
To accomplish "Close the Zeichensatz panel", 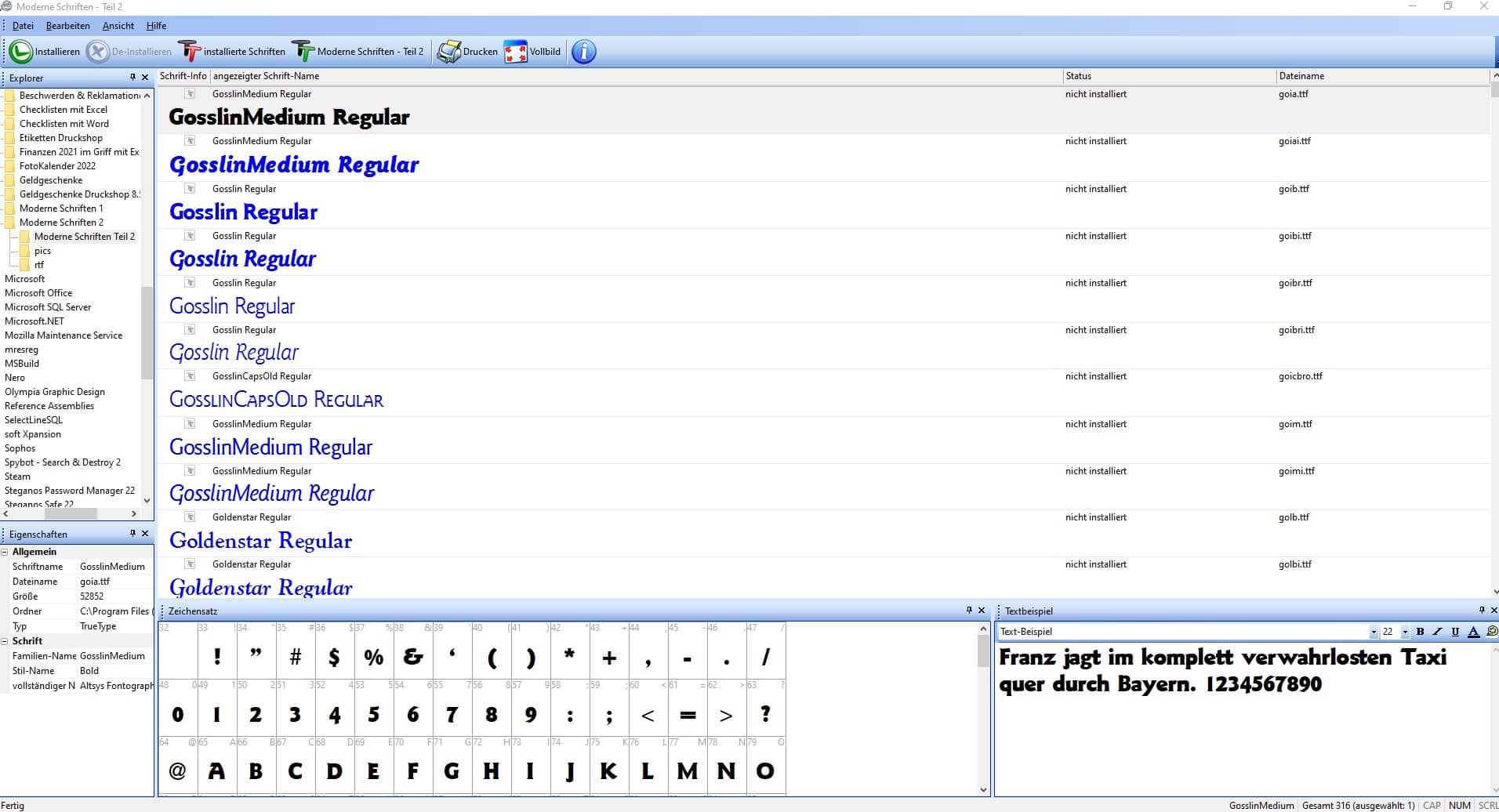I will (982, 610).
